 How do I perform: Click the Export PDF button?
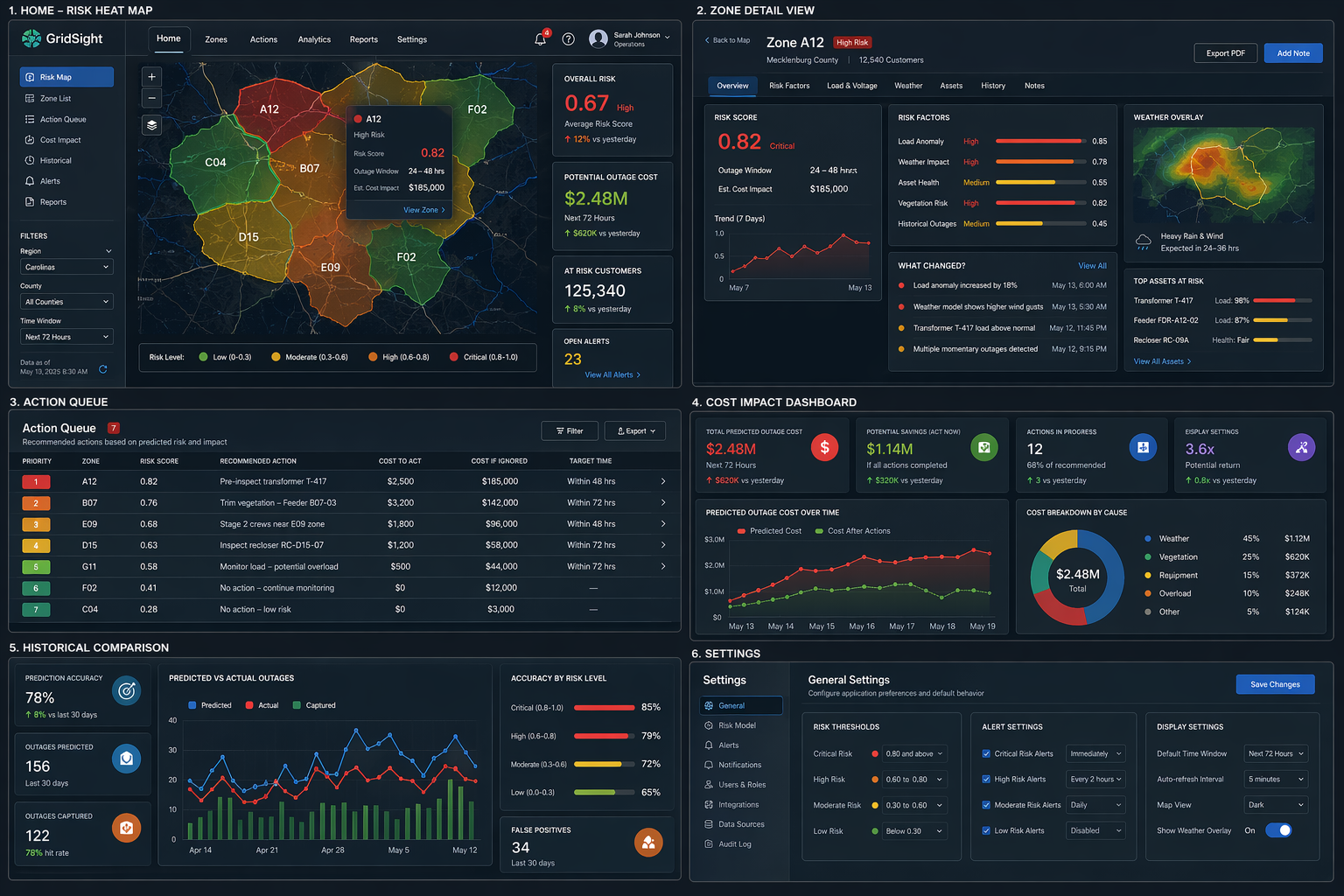1225,53
